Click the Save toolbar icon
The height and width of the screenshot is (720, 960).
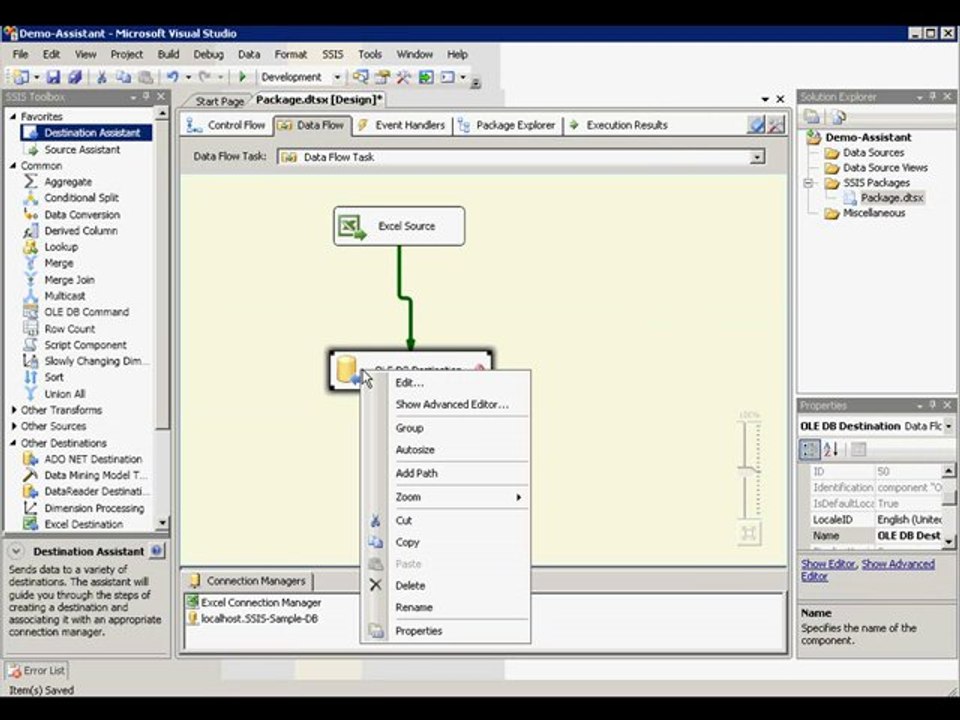click(53, 77)
